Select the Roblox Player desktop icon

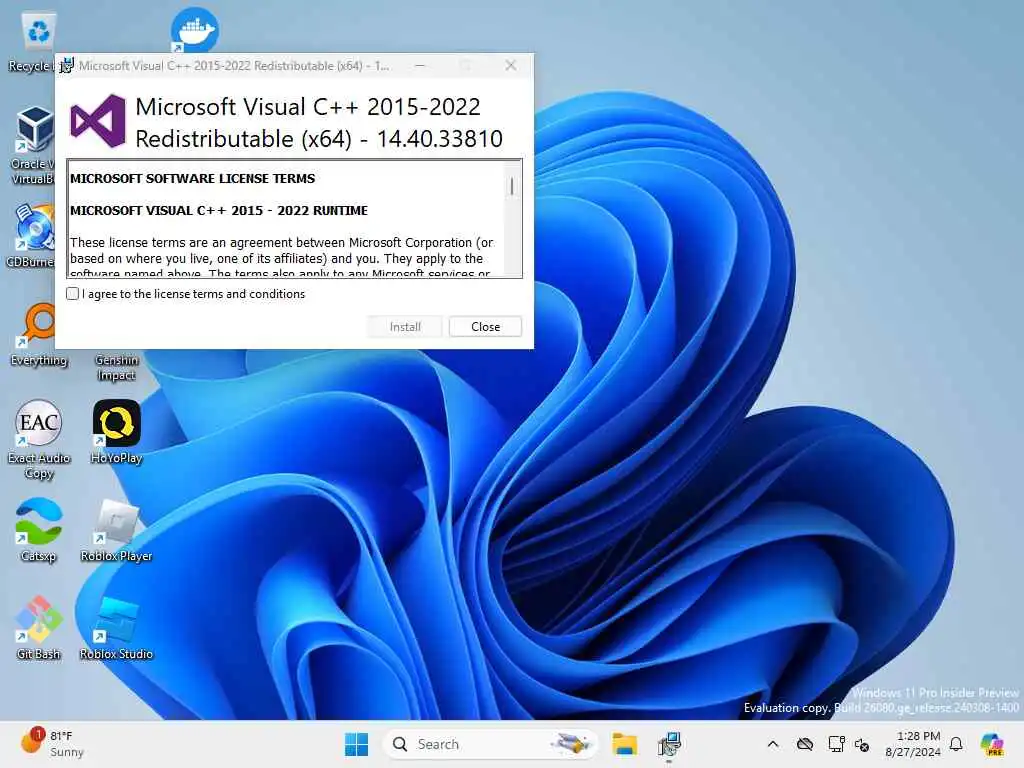116,530
